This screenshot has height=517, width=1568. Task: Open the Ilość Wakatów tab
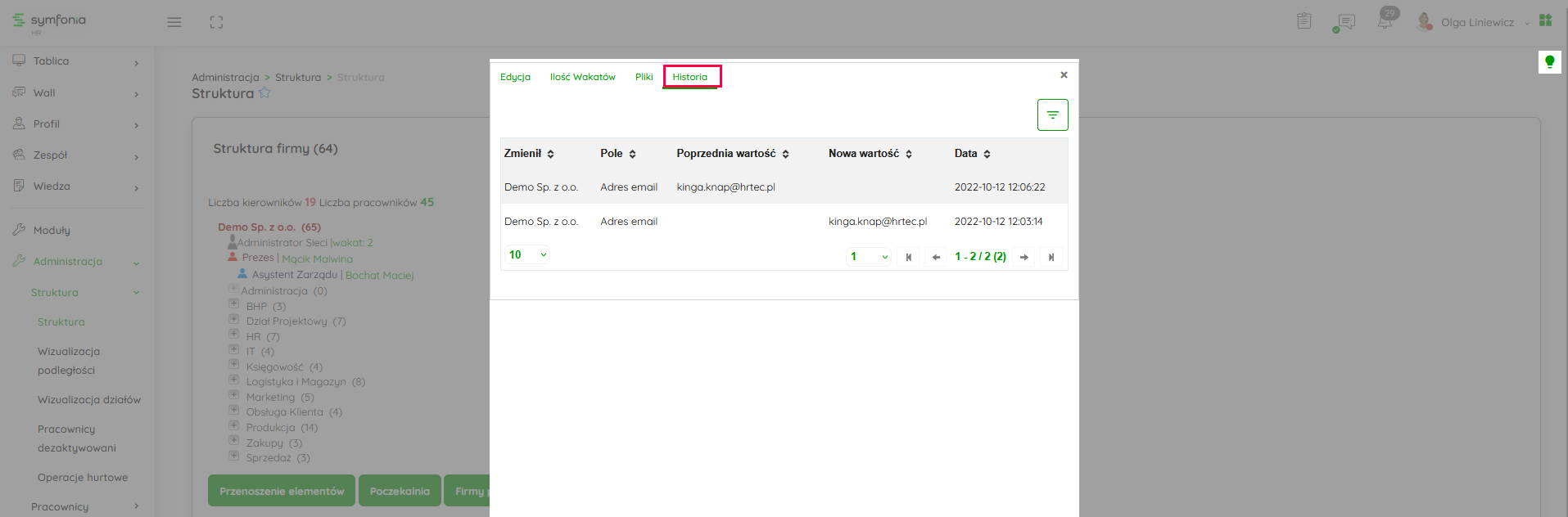pos(582,77)
